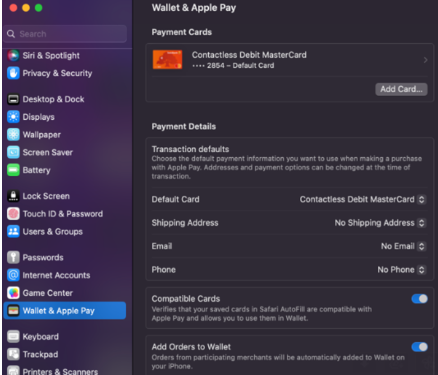Click the Passwords key icon
Image resolution: width=438 pixels, height=375 pixels.
pos(13,257)
